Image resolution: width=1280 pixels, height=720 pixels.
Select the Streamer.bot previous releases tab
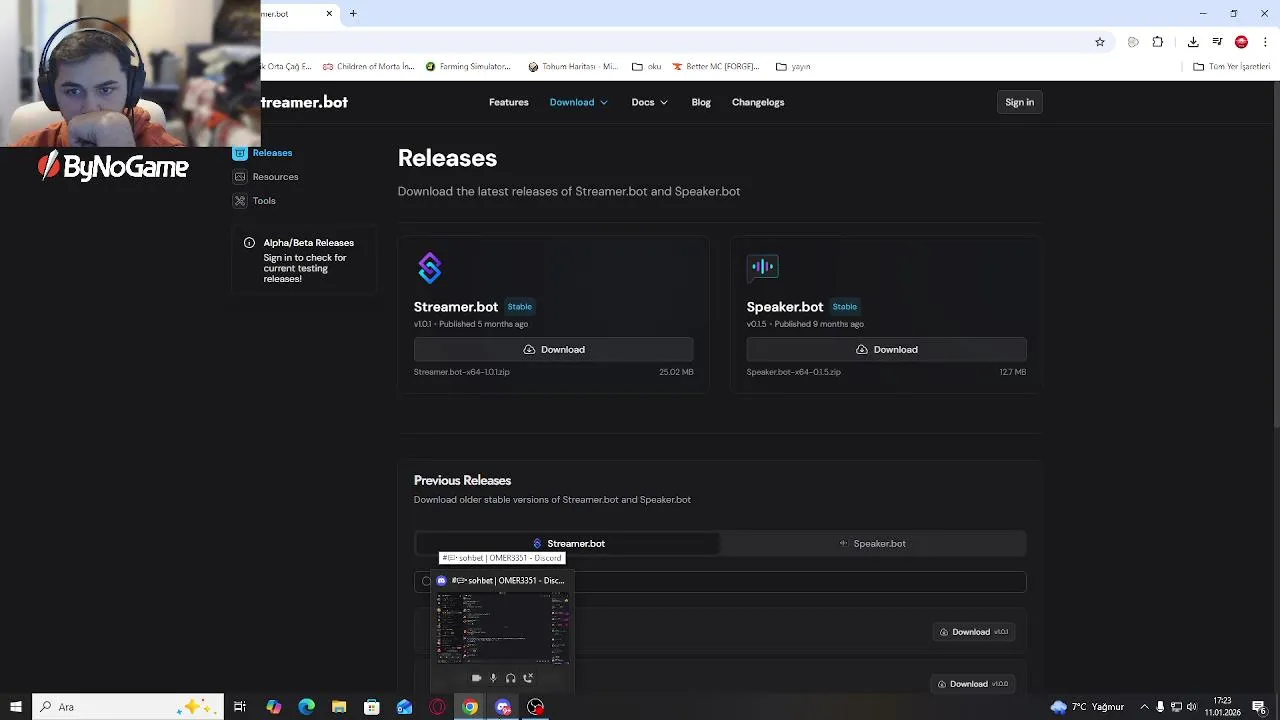[568, 544]
